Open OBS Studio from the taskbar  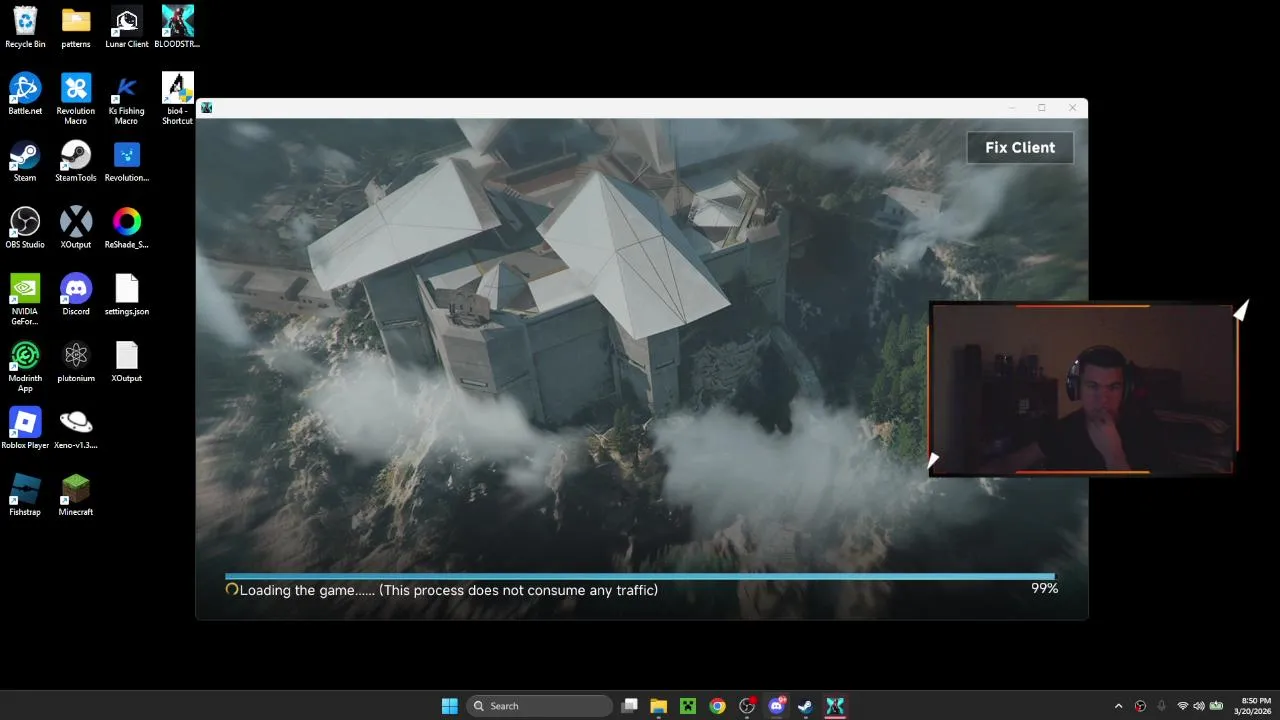[x=747, y=706]
